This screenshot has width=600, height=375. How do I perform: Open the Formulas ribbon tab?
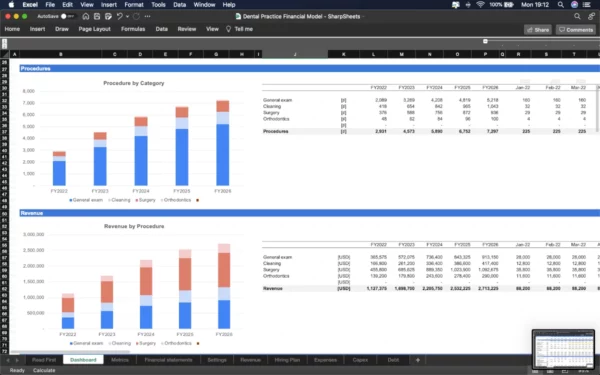pos(133,29)
